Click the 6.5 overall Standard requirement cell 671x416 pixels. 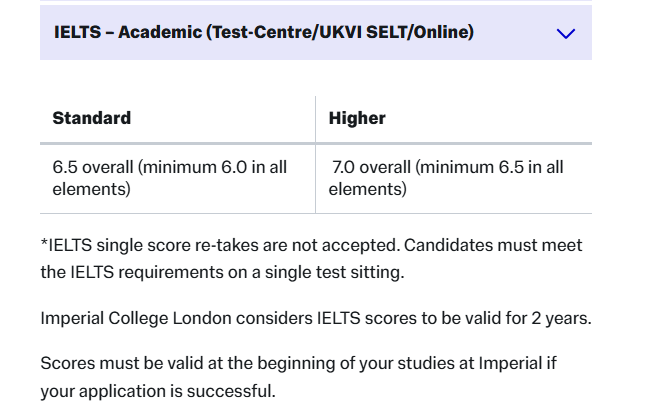170,177
